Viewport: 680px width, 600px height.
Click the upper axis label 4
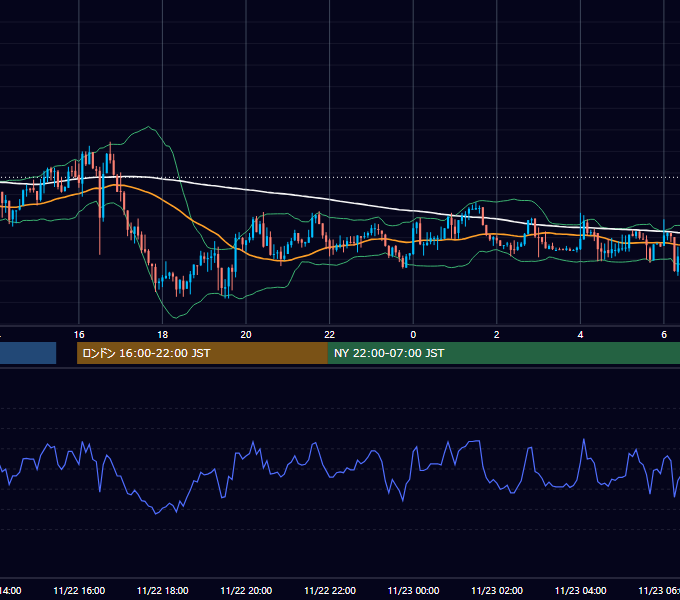coord(580,335)
